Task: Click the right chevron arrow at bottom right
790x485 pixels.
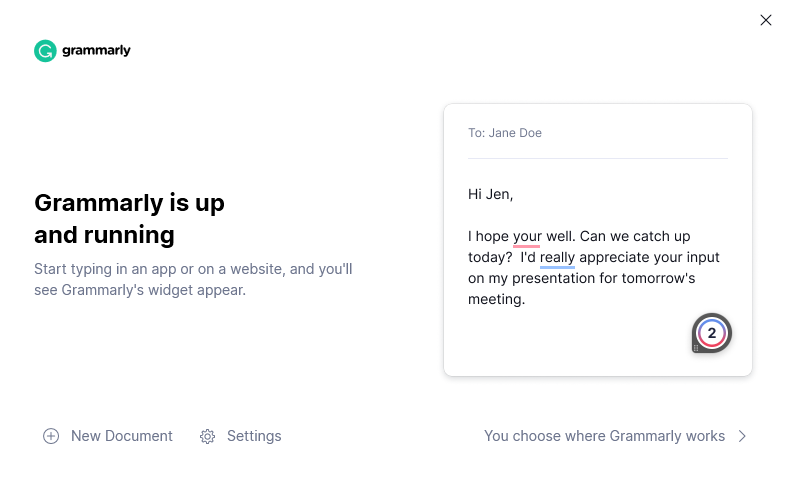Action: click(742, 436)
